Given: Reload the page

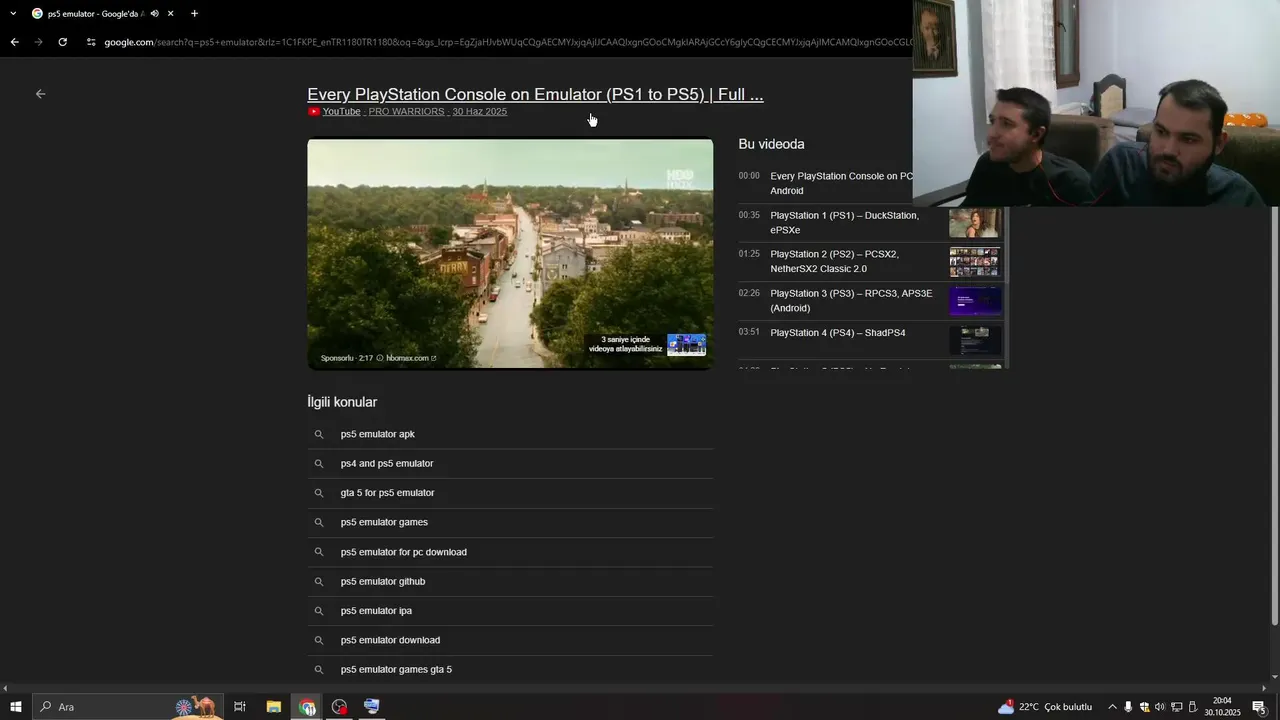Looking at the screenshot, I should click(x=62, y=42).
